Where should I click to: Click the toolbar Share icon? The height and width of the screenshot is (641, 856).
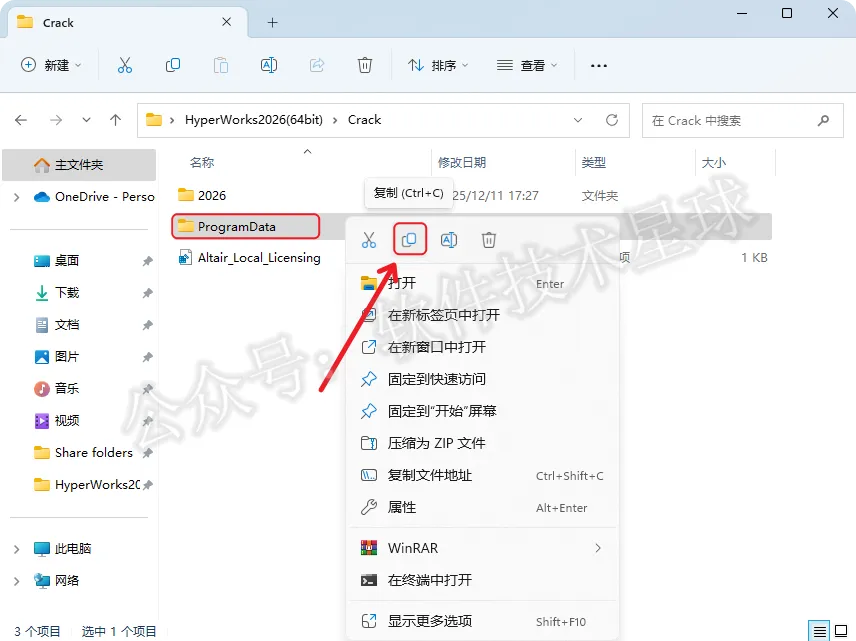pyautogui.click(x=317, y=66)
